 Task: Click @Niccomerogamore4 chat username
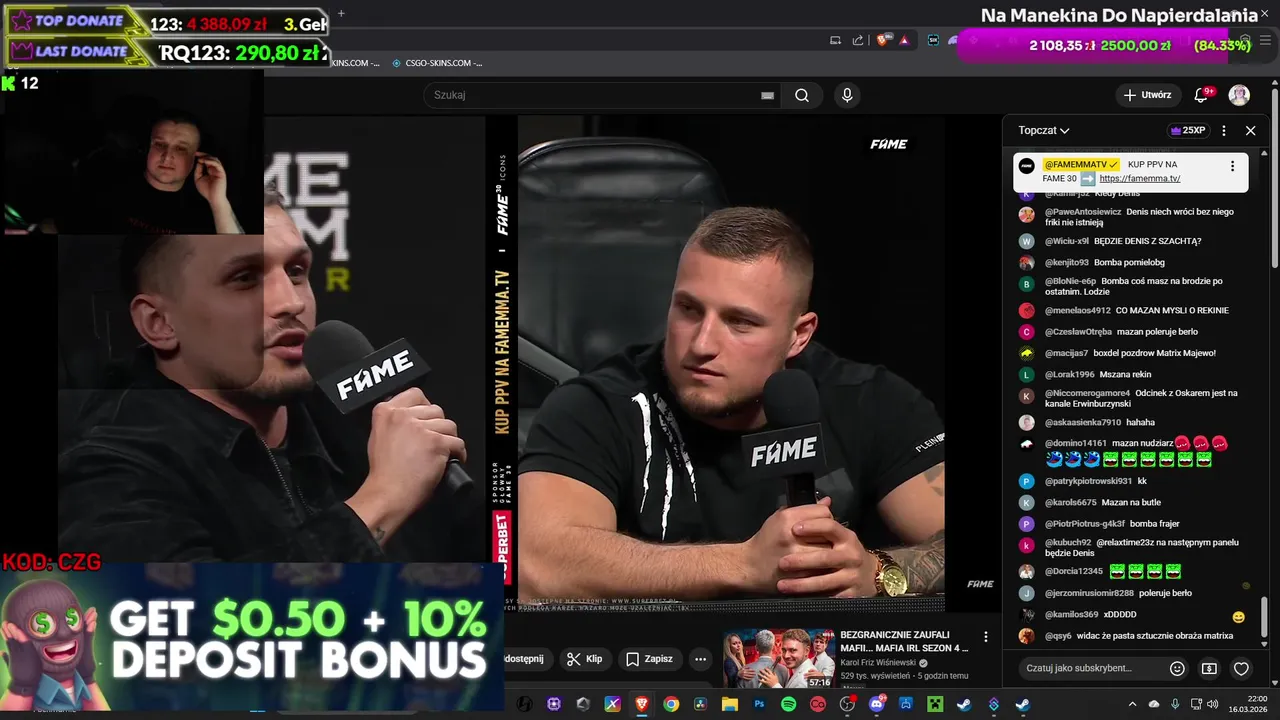click(x=1087, y=394)
